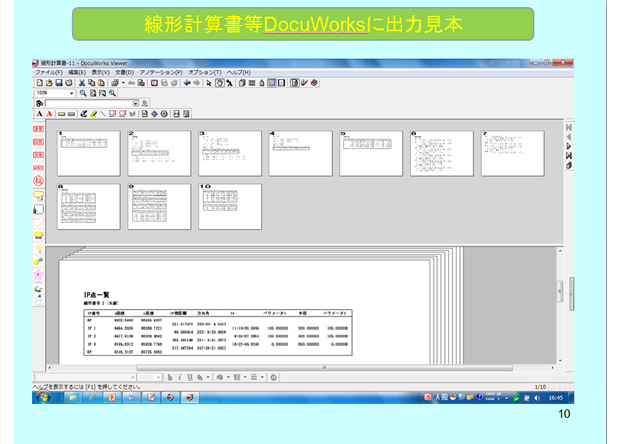Click the binoculars search icon
The height and width of the screenshot is (444, 620).
pos(40,104)
